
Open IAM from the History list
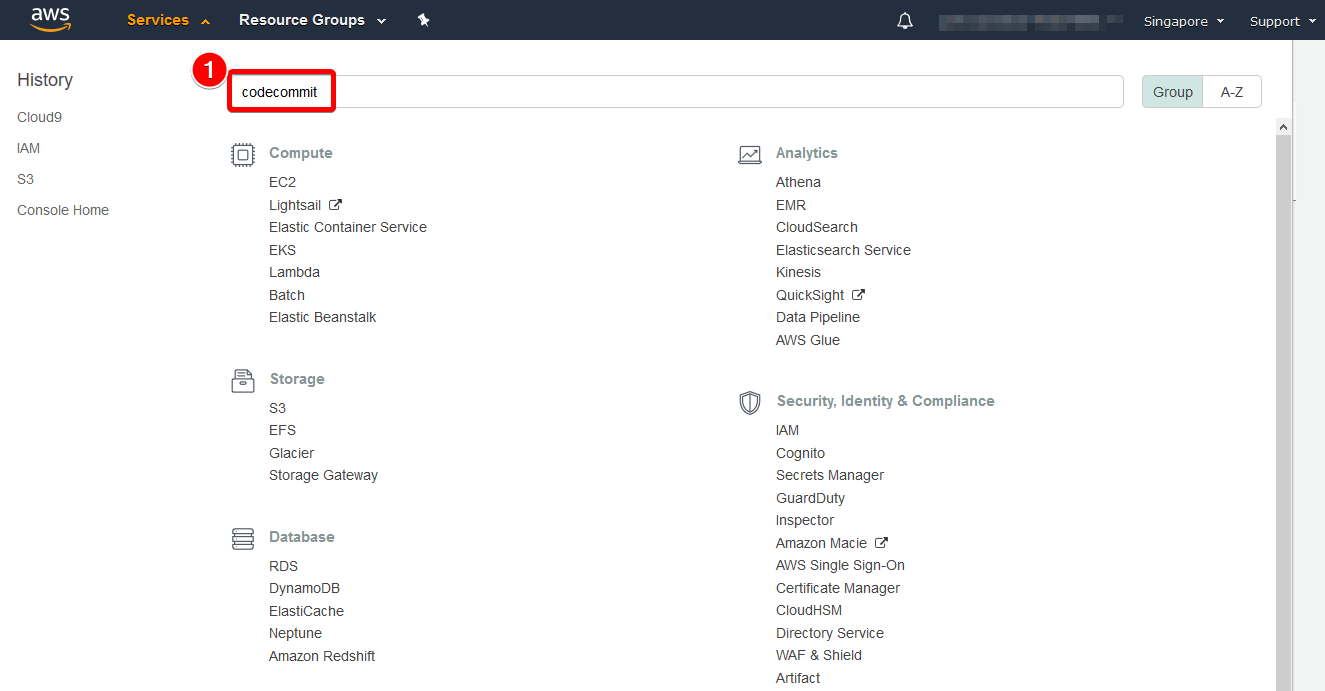(29, 148)
